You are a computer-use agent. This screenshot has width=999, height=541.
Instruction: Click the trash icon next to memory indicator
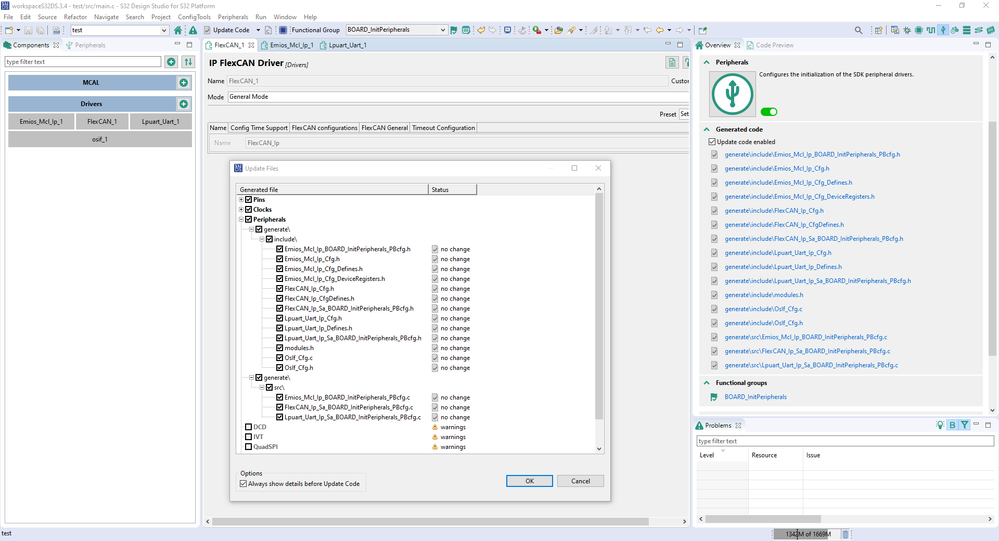tap(845, 534)
